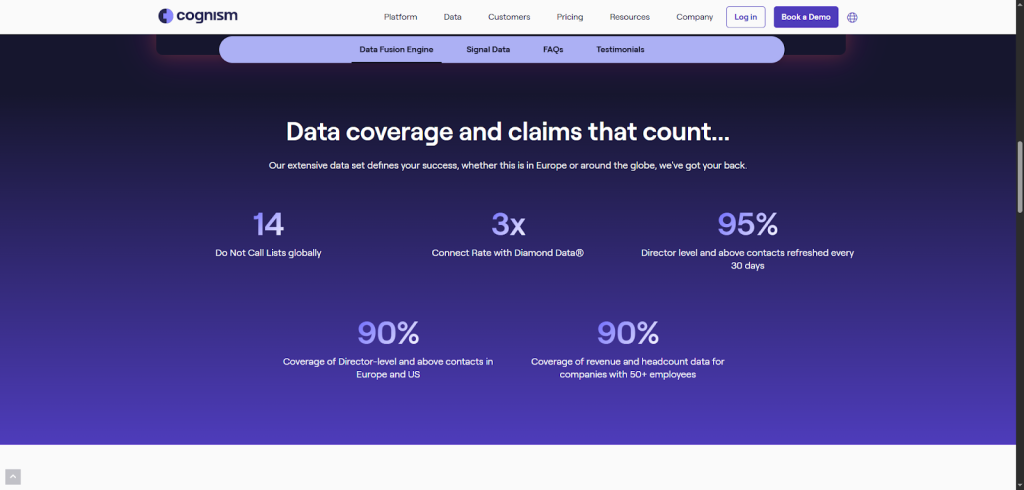Switch to the Signal Data tab
The height and width of the screenshot is (490, 1024).
(488, 49)
